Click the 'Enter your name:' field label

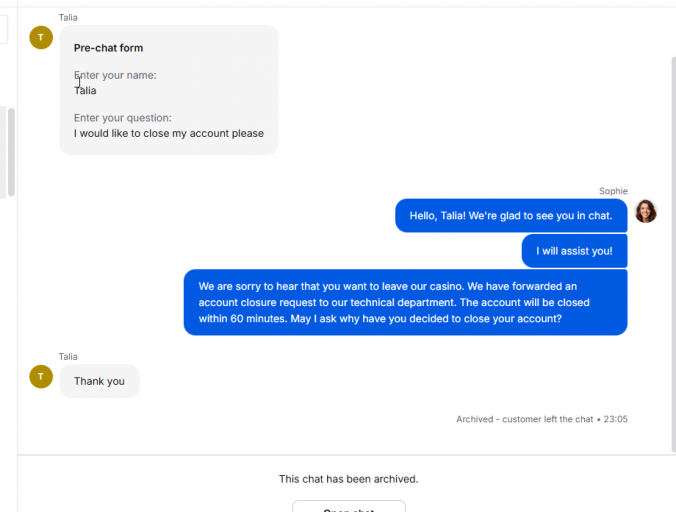[115, 75]
